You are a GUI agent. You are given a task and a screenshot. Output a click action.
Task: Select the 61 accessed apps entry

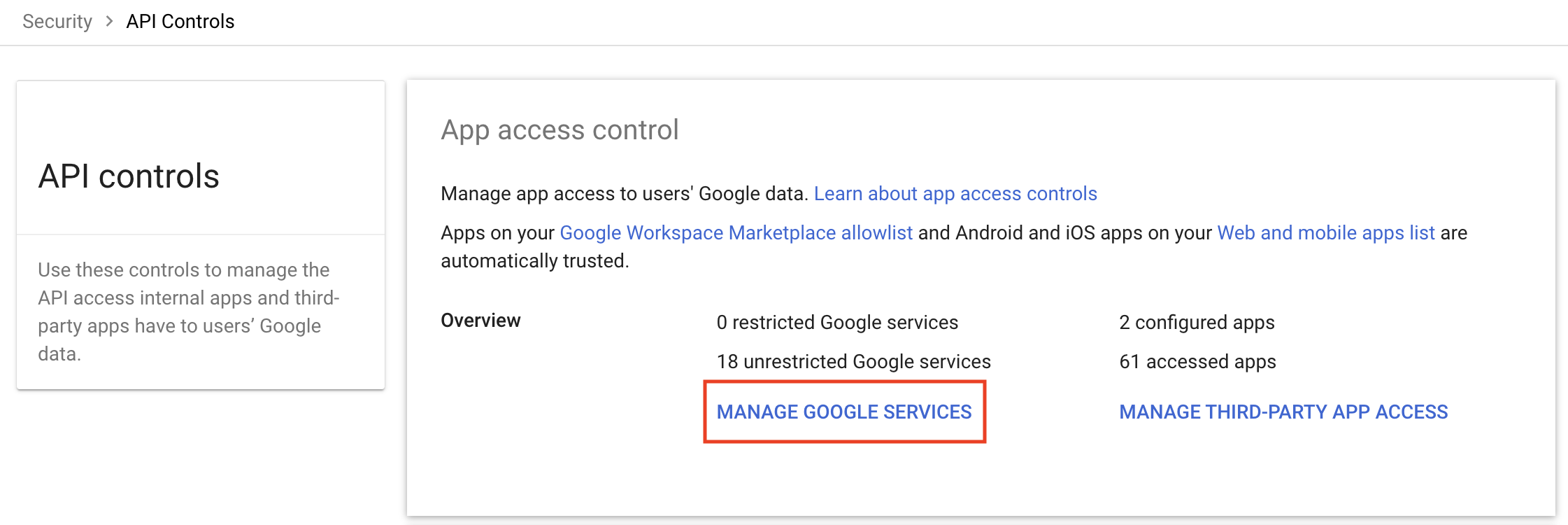[1197, 362]
